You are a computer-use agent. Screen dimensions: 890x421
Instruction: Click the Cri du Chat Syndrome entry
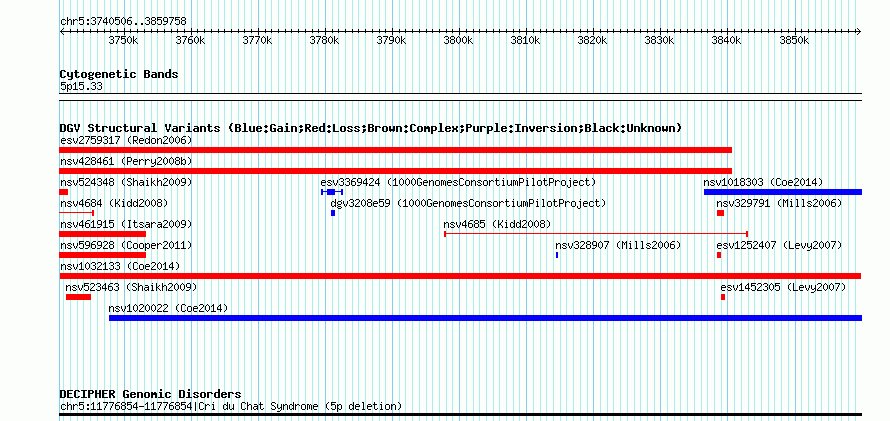[x=231, y=406]
